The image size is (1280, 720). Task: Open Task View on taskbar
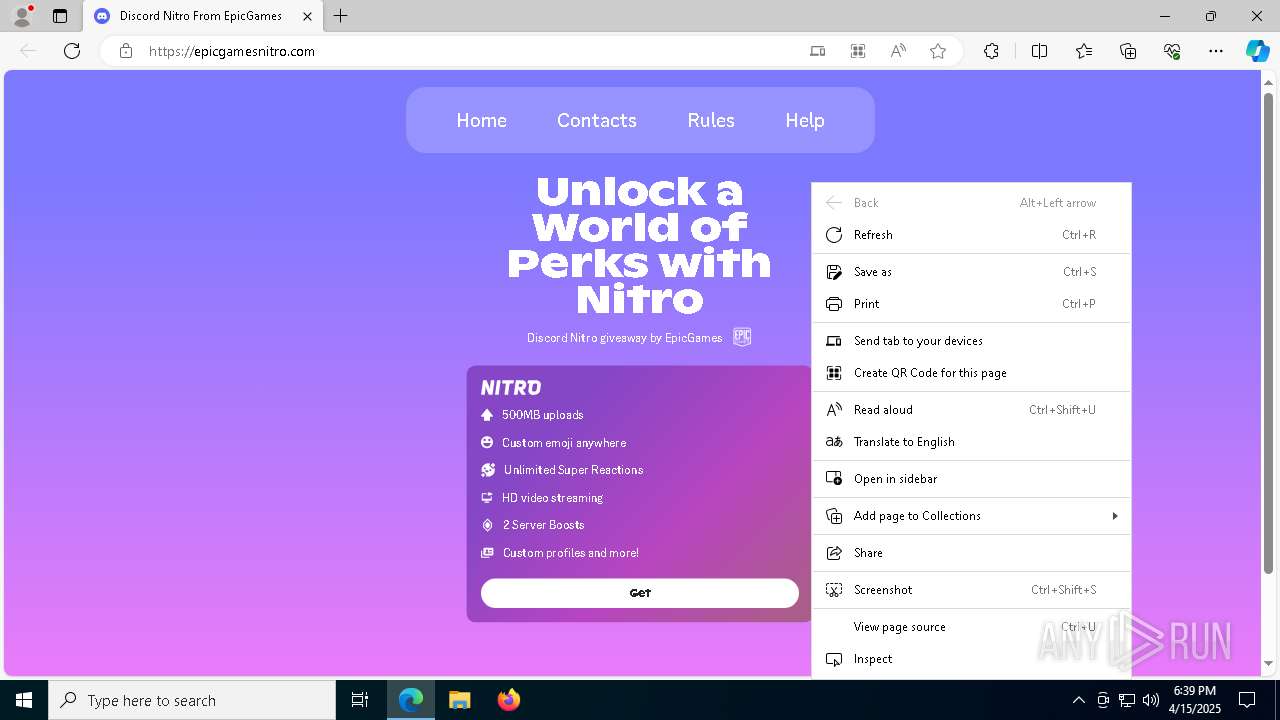(x=360, y=700)
